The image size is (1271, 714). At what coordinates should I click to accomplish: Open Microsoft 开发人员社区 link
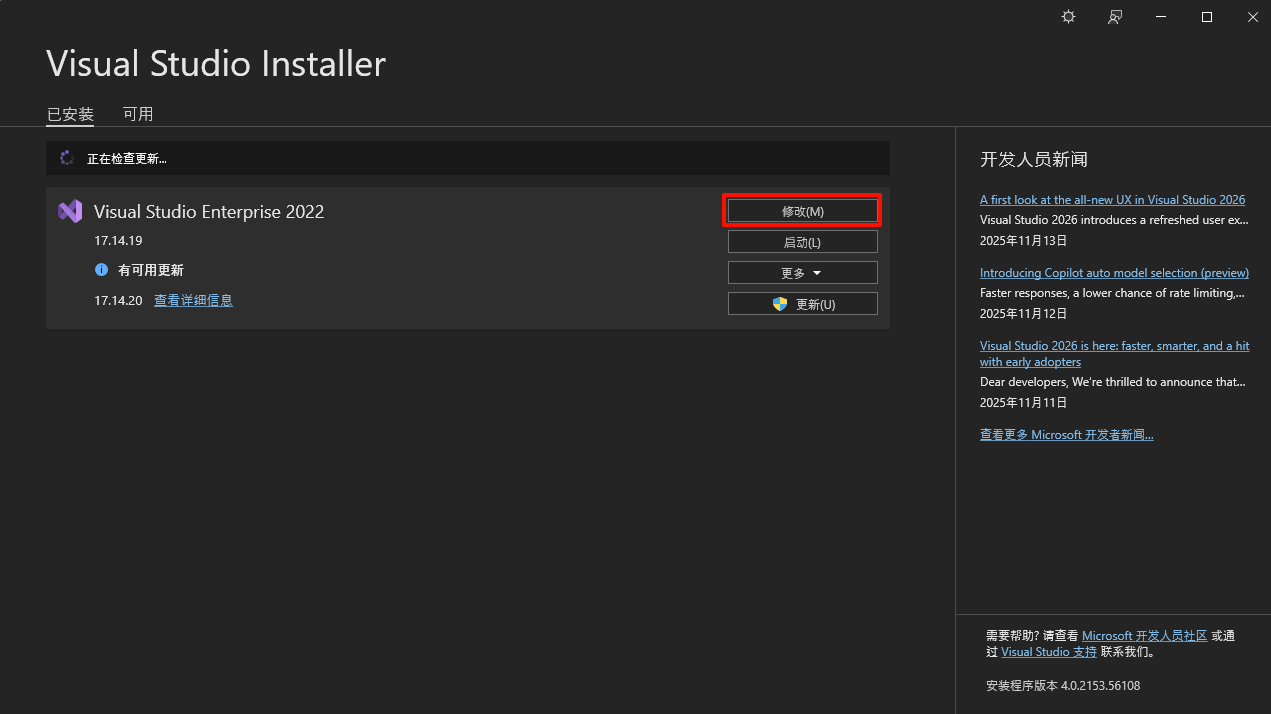1144,635
